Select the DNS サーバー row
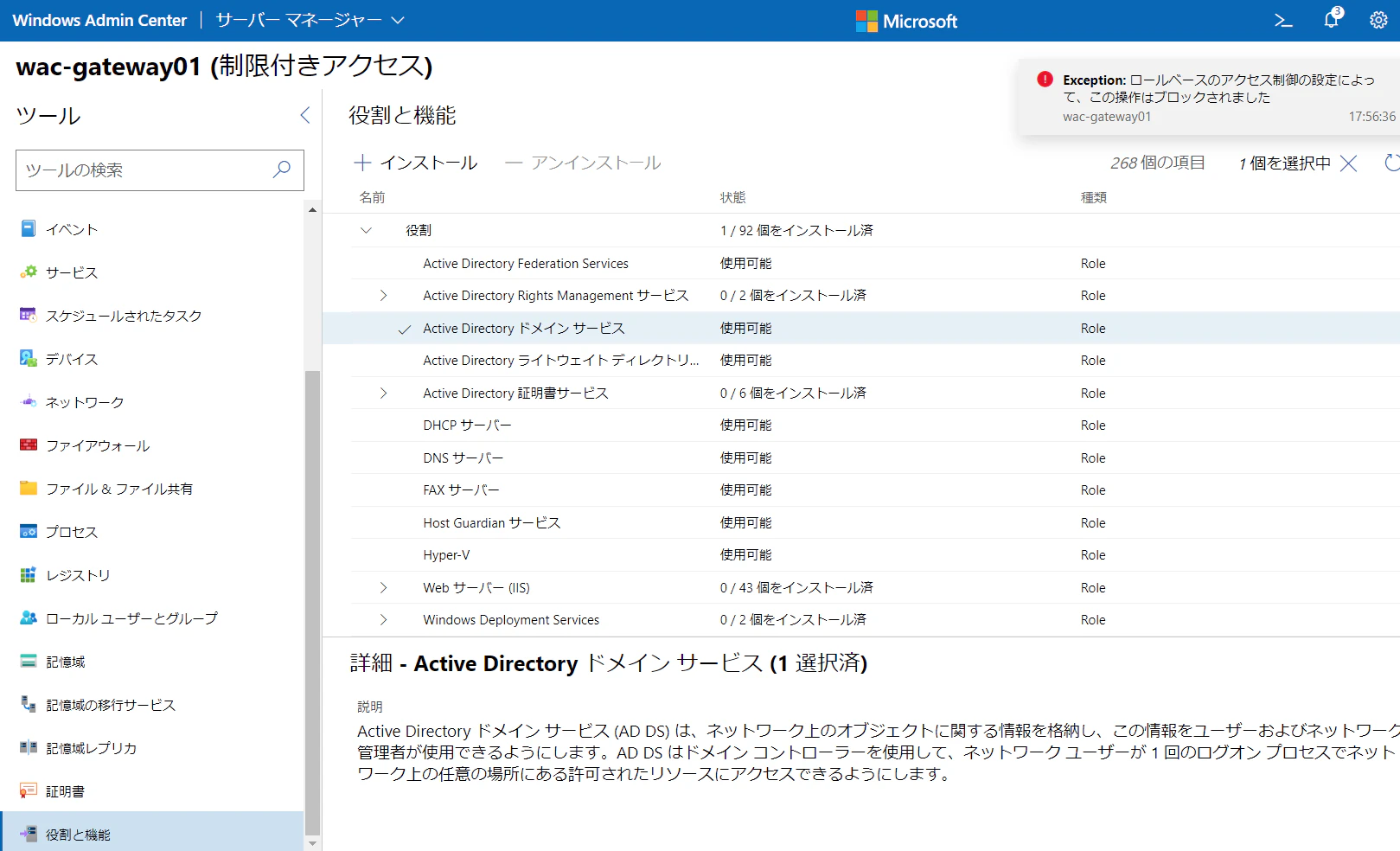This screenshot has height=851, width=1400. point(861,458)
